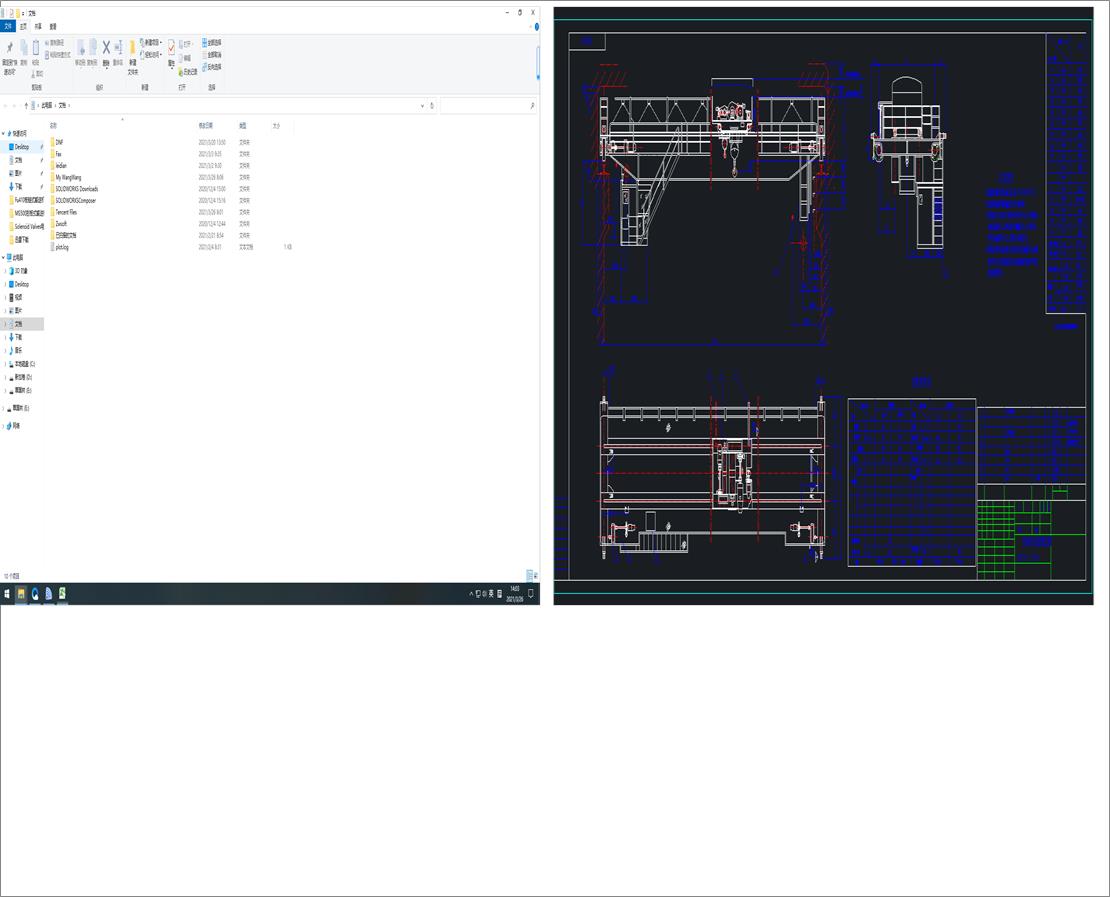The width and height of the screenshot is (1110, 897).
Task: Open the SOLIDWORKS Downloads folder
Action: (x=76, y=188)
